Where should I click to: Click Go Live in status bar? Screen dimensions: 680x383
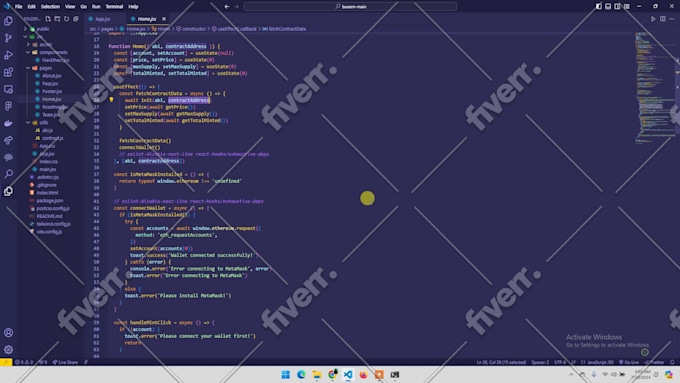629,362
